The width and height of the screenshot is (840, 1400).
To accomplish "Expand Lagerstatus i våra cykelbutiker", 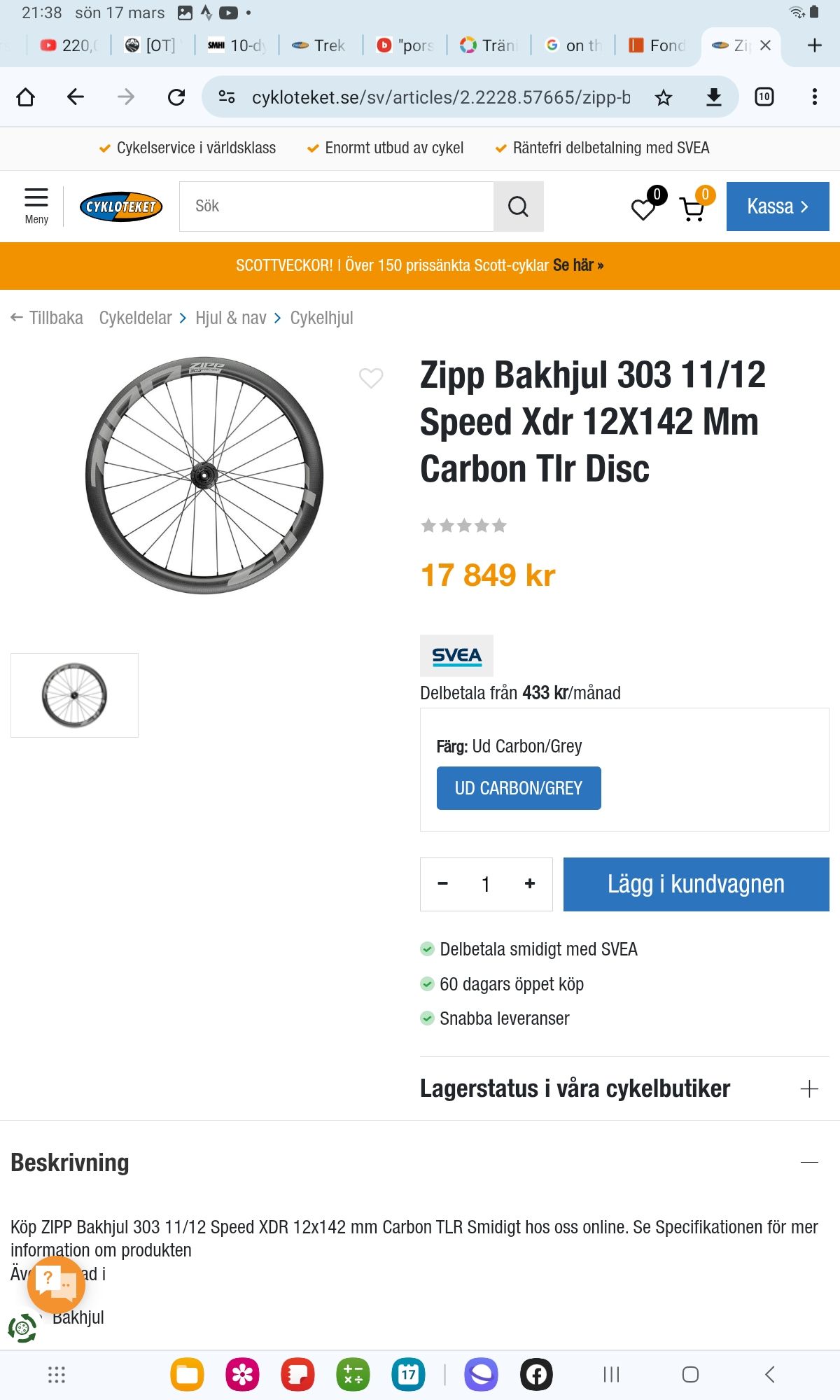I will pyautogui.click(x=624, y=1088).
